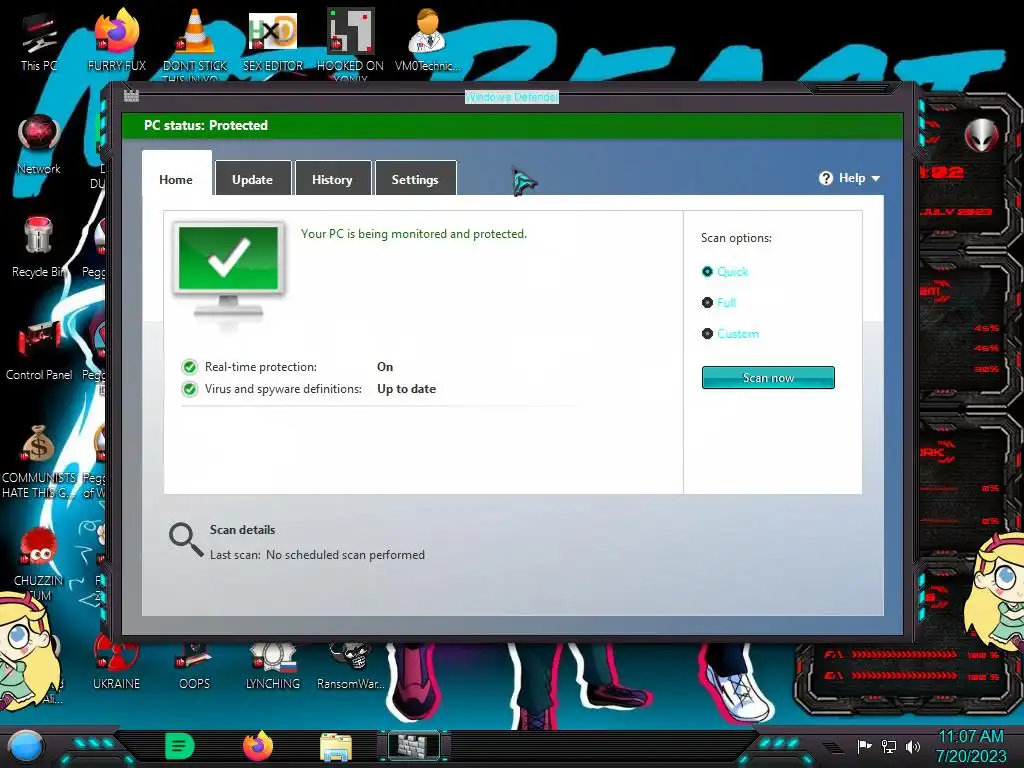This screenshot has height=768, width=1024.
Task: Open the volume speaker tray icon
Action: click(x=912, y=746)
